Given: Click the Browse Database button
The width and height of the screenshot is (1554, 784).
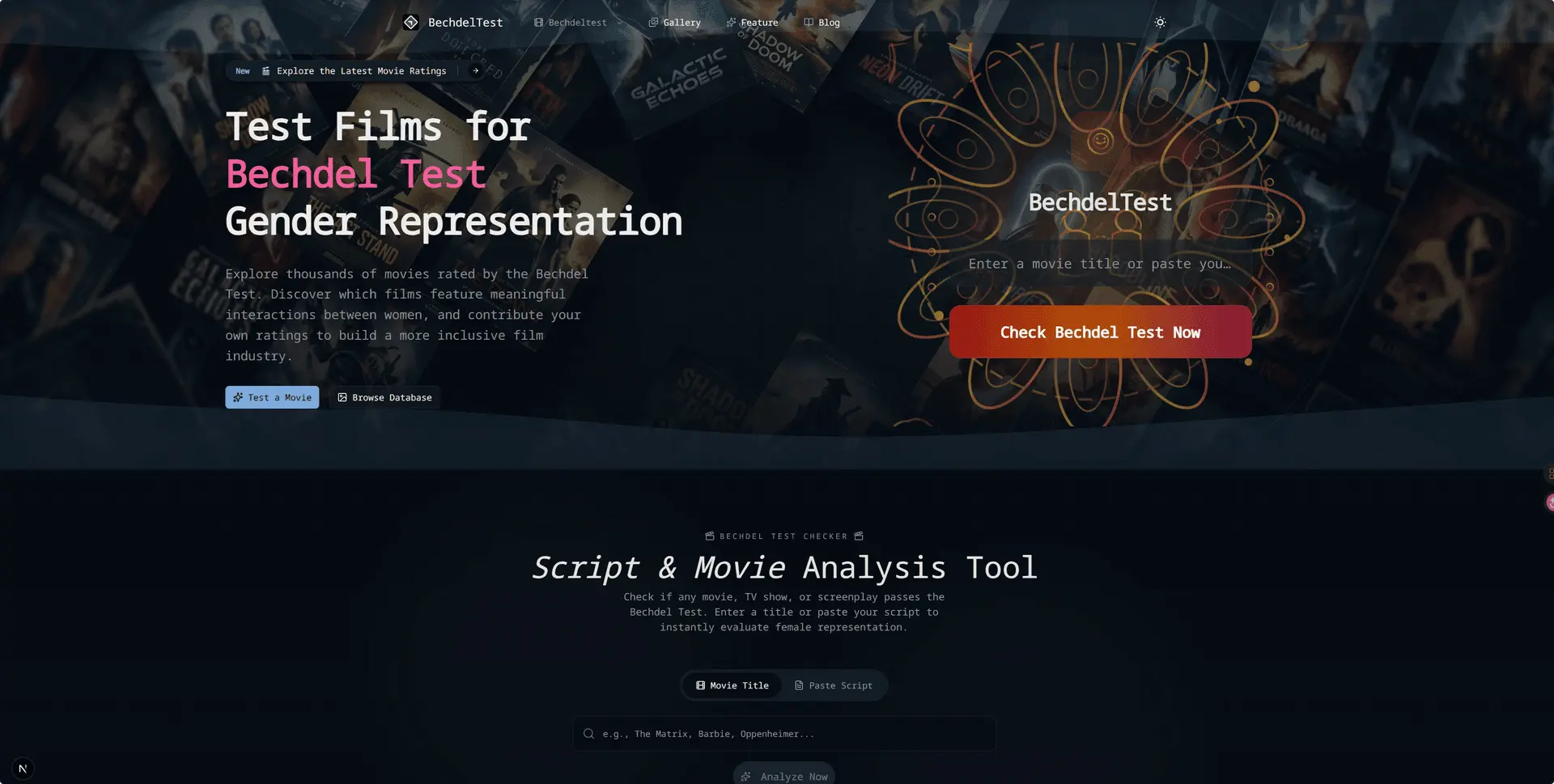Looking at the screenshot, I should click(x=384, y=397).
